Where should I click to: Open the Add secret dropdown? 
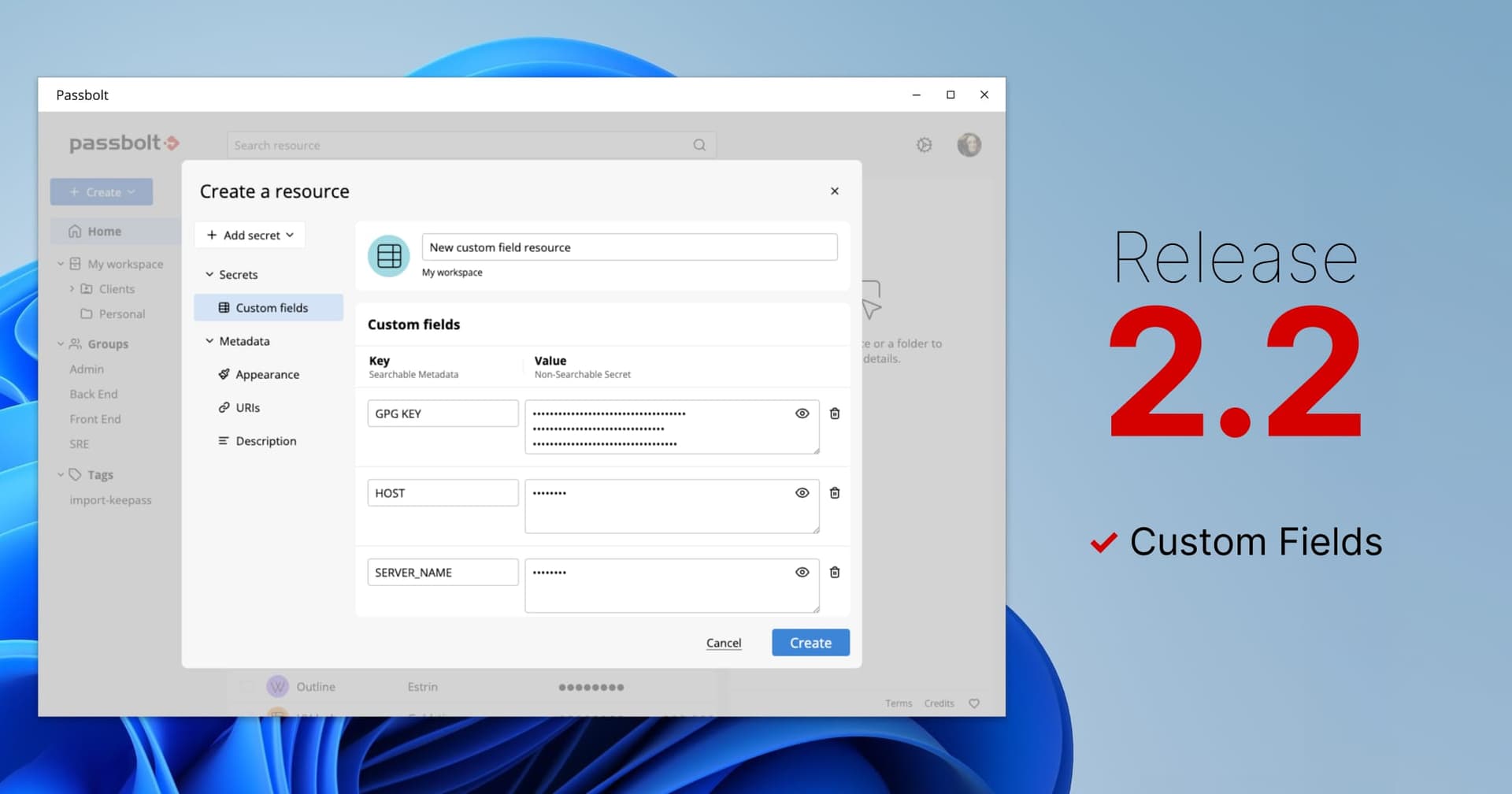click(x=249, y=235)
